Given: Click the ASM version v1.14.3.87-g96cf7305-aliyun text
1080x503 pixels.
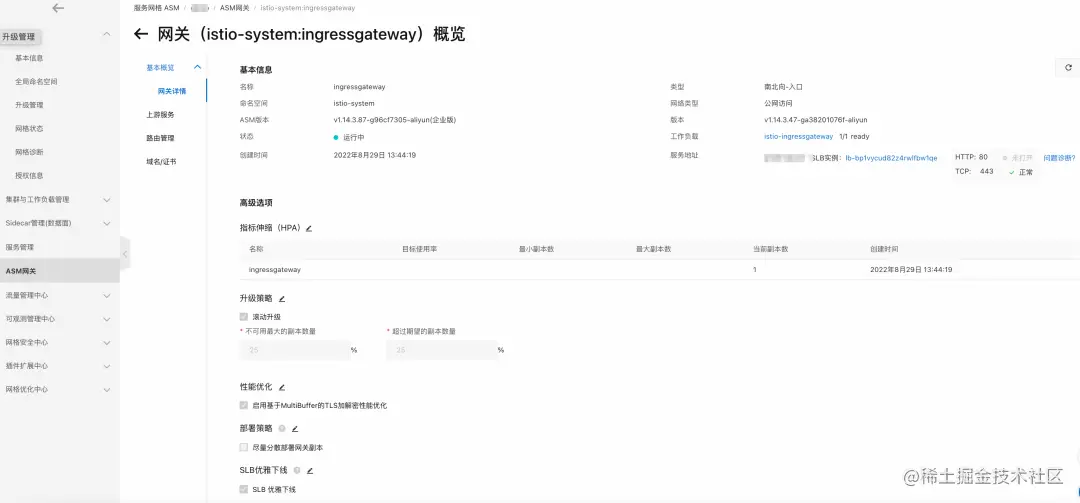Looking at the screenshot, I should coord(395,120).
